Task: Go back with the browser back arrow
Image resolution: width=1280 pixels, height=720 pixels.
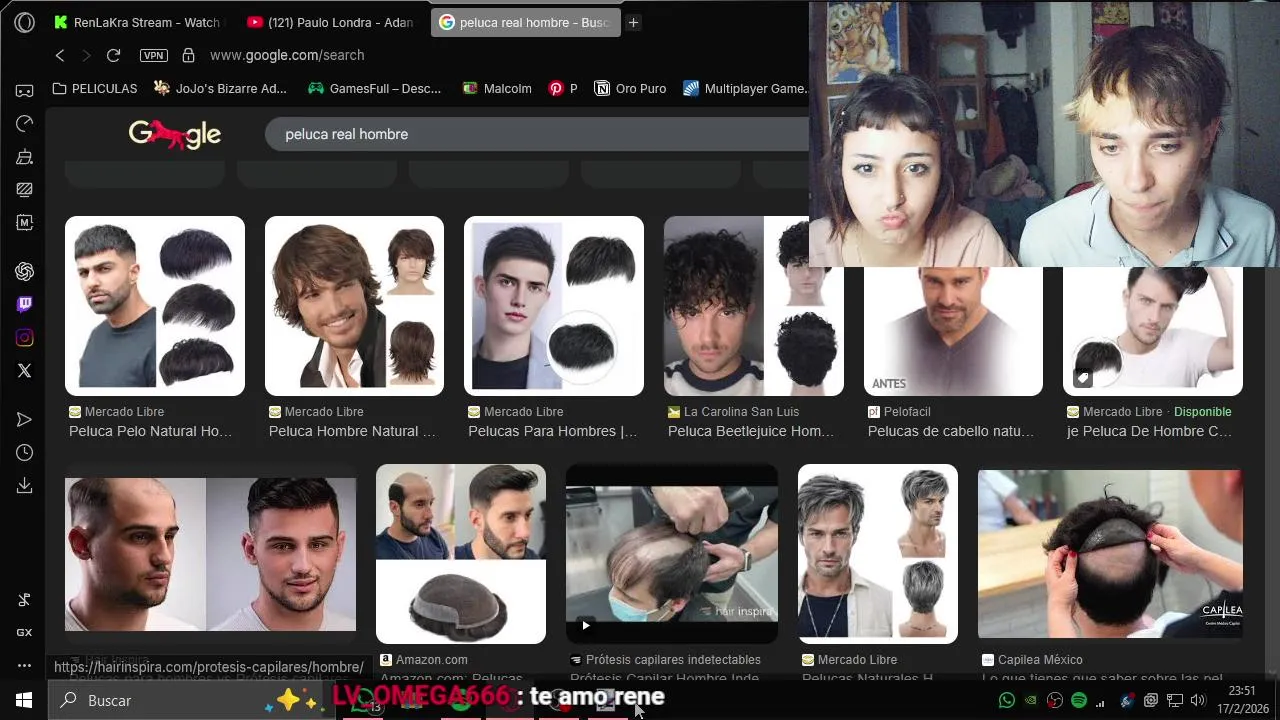Action: pos(60,55)
